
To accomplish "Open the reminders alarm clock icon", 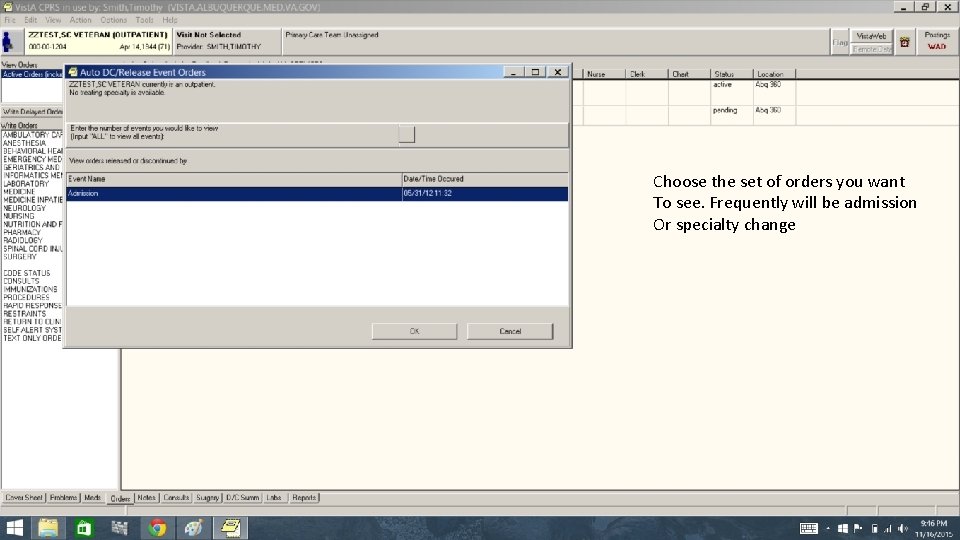I will pyautogui.click(x=904, y=42).
